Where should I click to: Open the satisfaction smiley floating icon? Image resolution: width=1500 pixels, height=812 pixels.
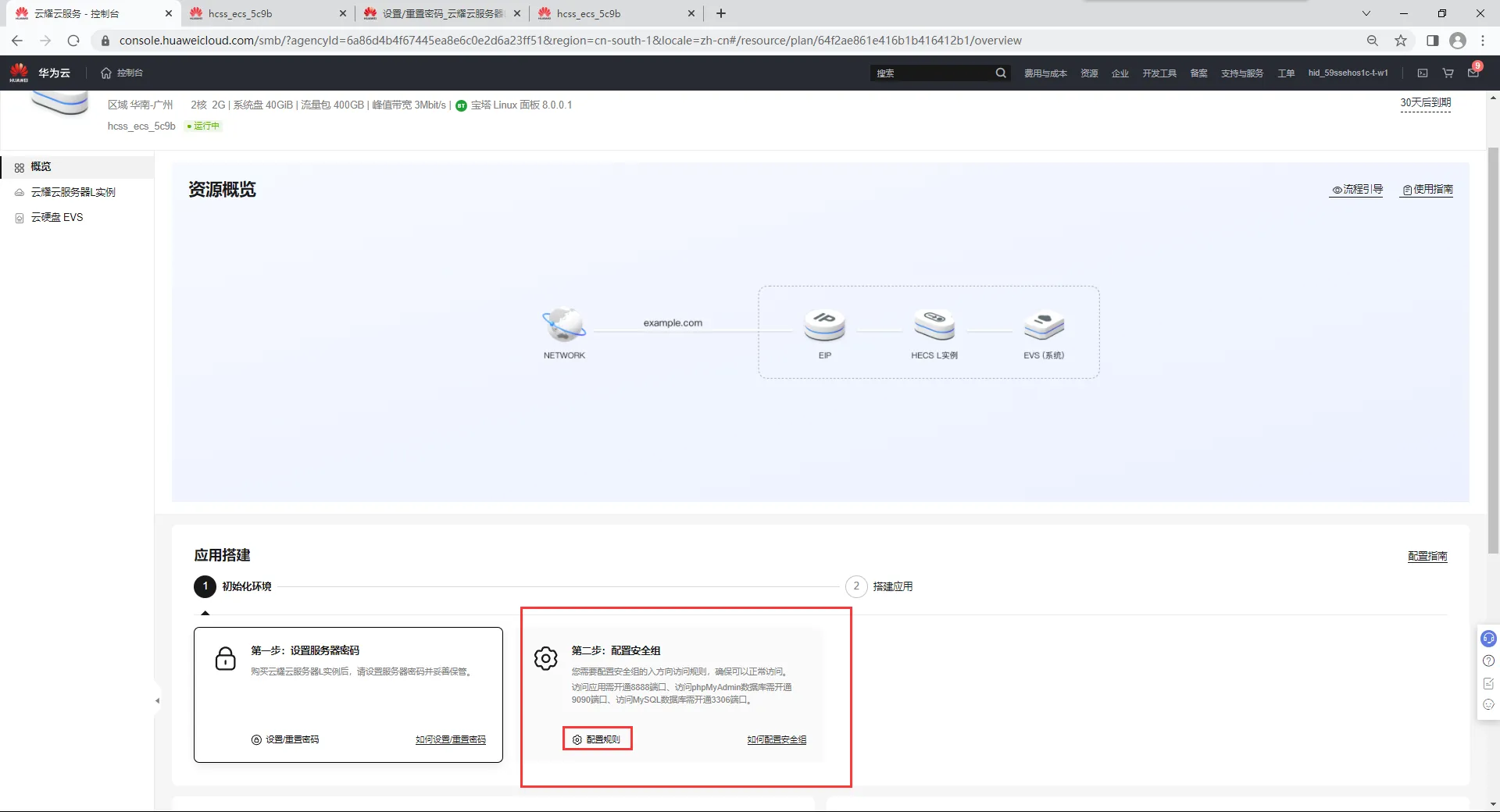pos(1488,705)
